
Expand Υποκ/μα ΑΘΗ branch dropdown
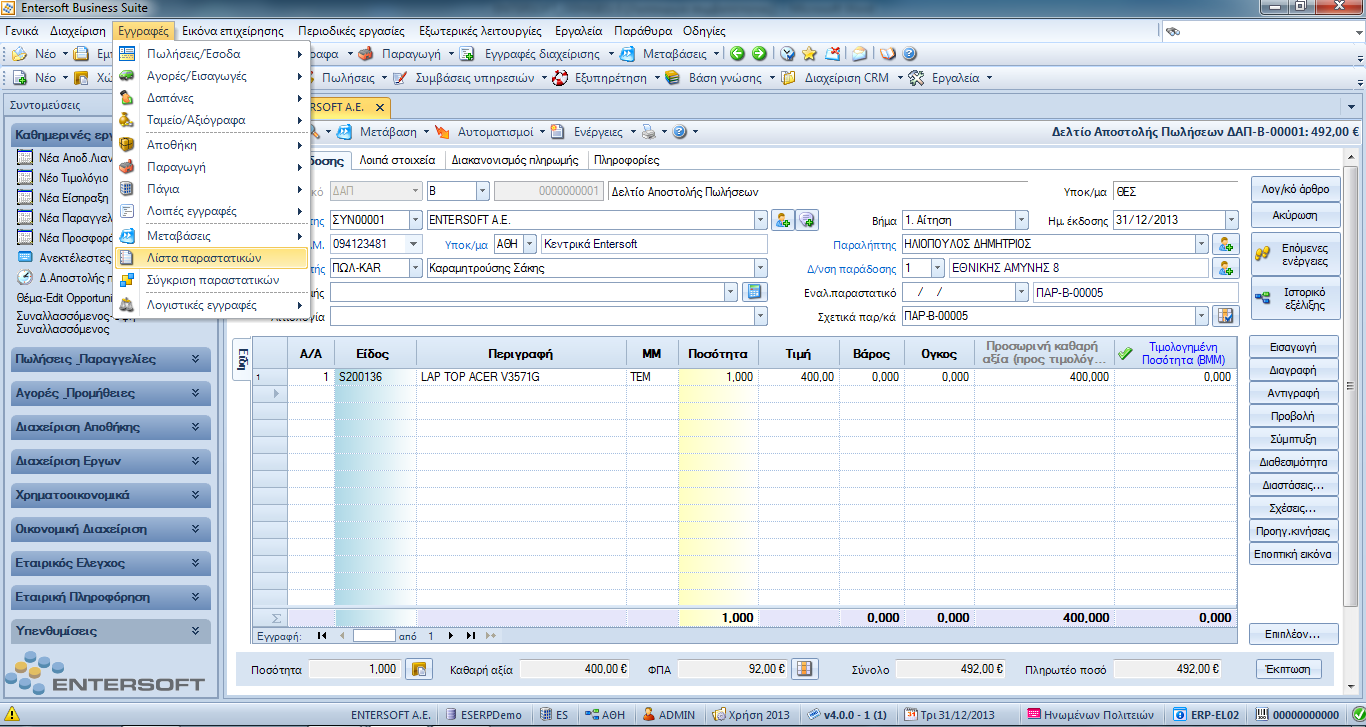[529, 244]
